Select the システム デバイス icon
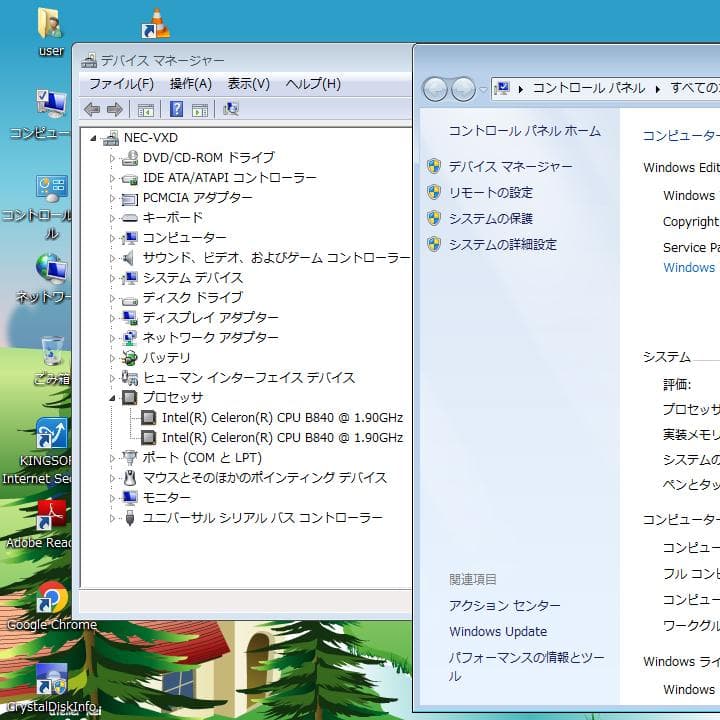The image size is (720, 720). click(129, 278)
